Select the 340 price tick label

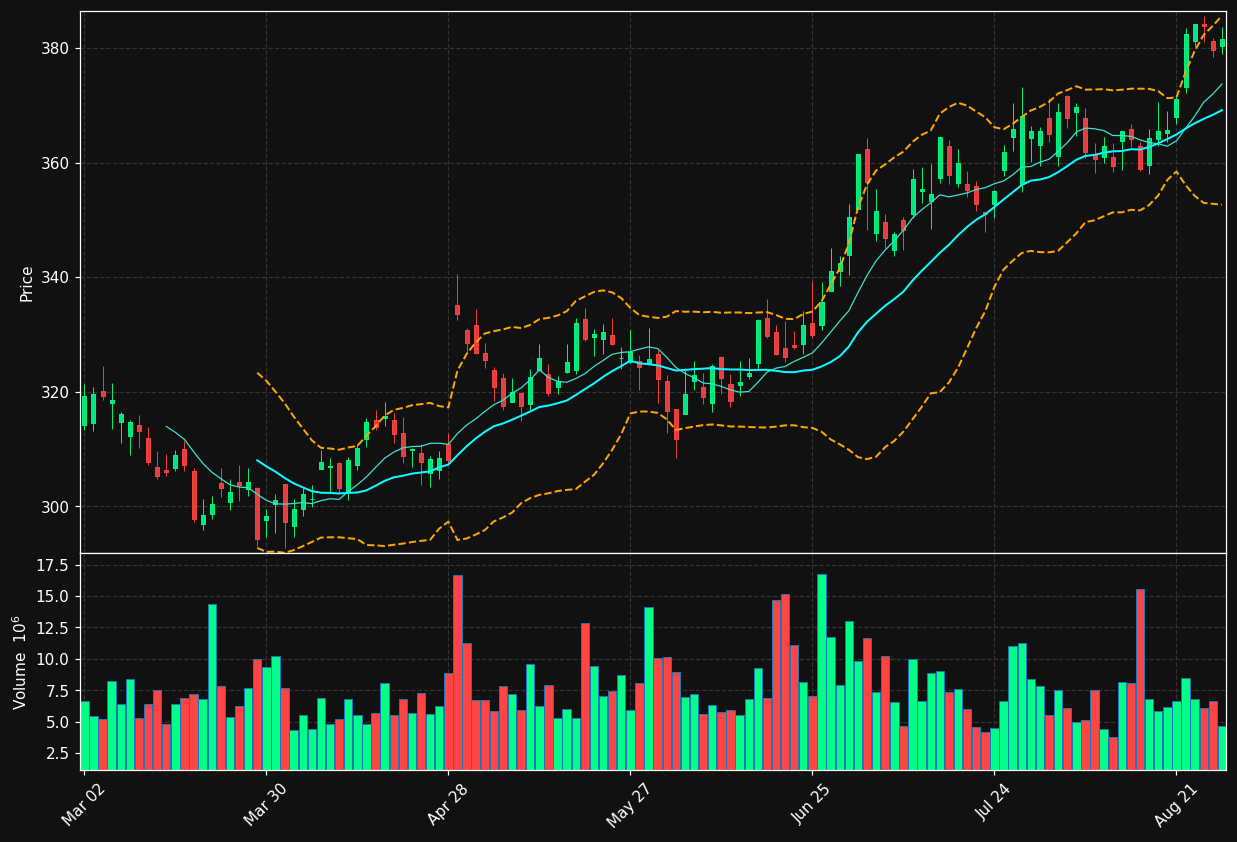point(55,278)
